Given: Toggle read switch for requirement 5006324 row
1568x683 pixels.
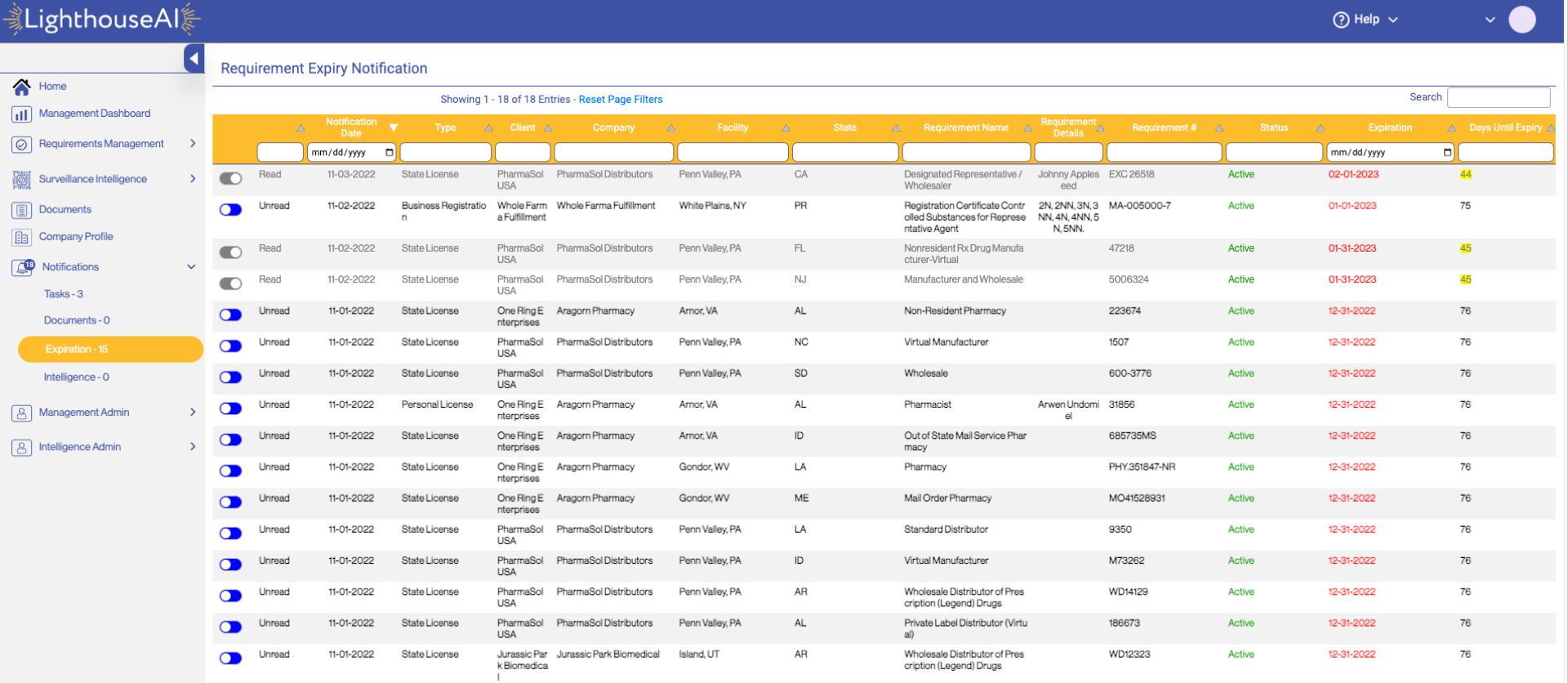Looking at the screenshot, I should [231, 283].
